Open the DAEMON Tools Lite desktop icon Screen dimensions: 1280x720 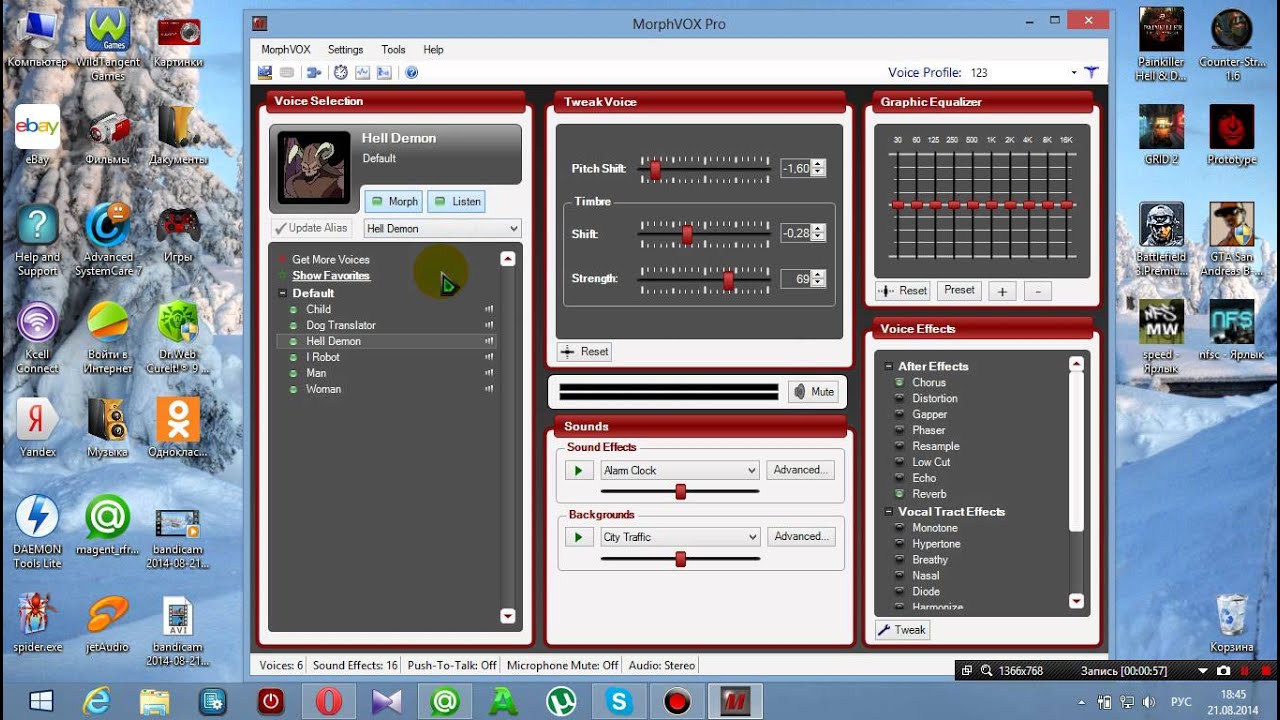[x=37, y=532]
